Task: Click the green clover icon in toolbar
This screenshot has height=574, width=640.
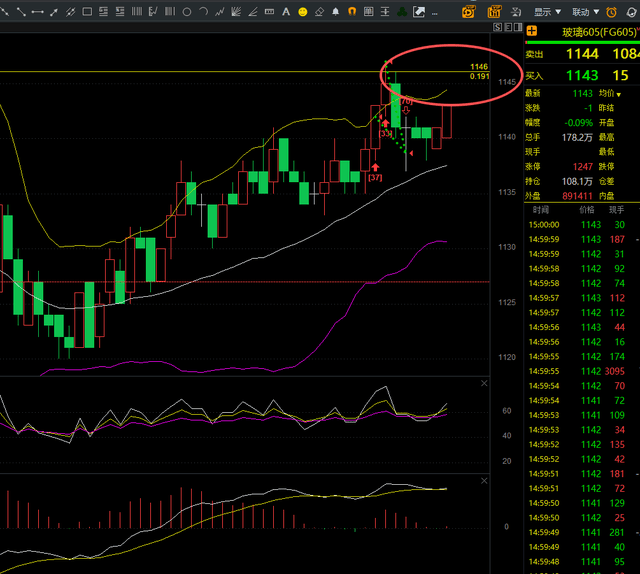Action: click(x=401, y=11)
